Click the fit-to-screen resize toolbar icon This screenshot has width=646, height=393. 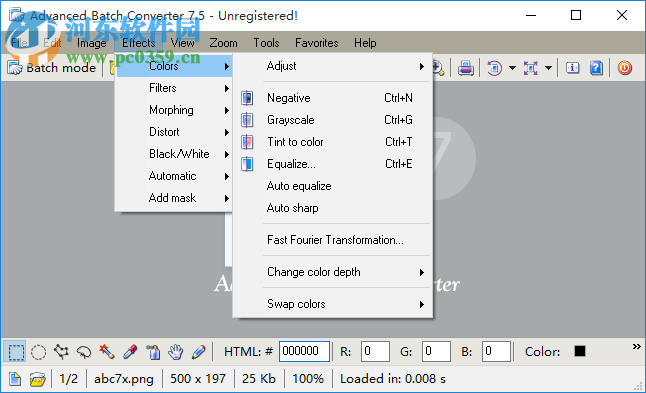coord(531,68)
